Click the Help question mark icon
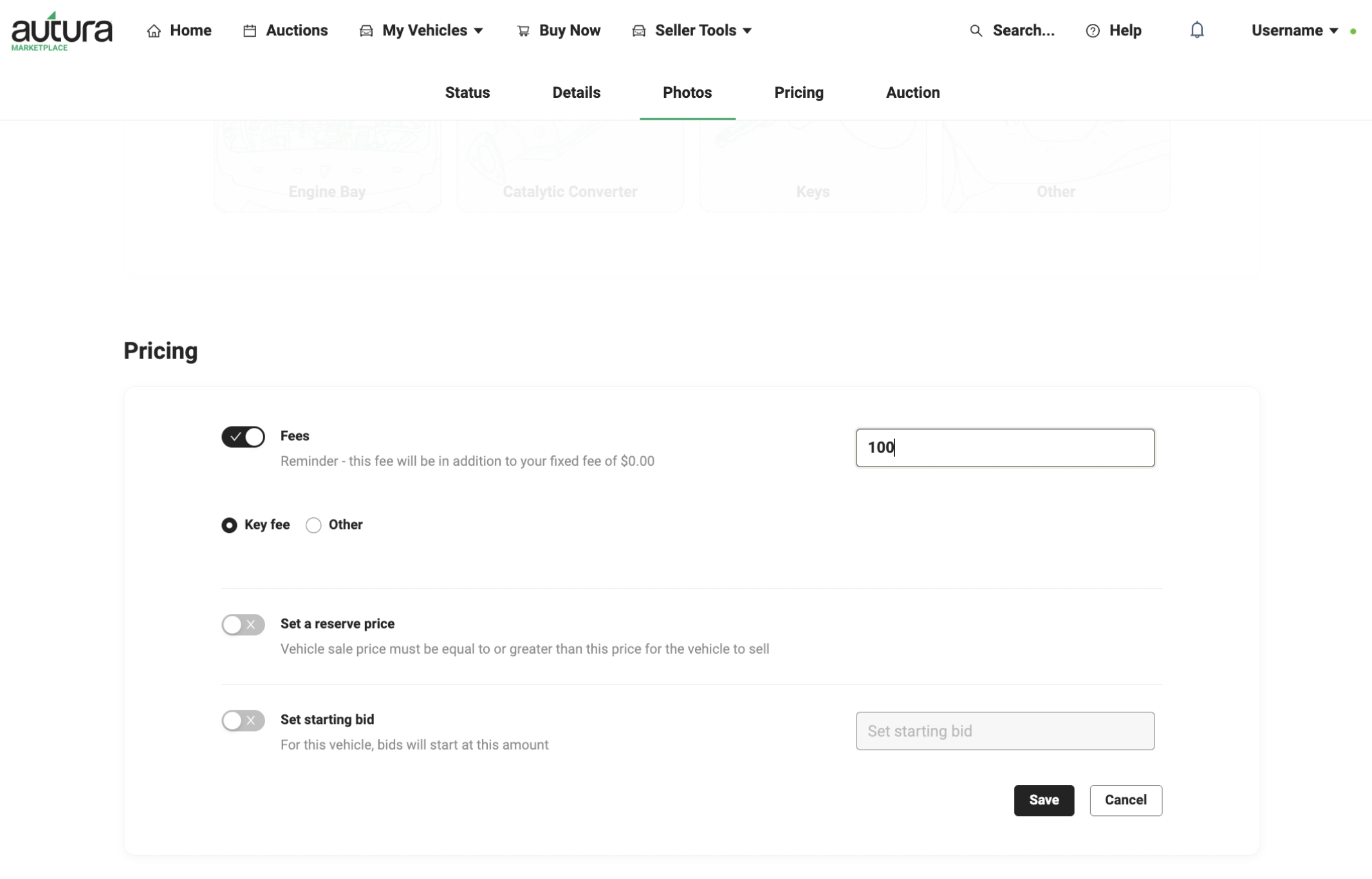Viewport: 1372px width, 879px height. (1092, 31)
